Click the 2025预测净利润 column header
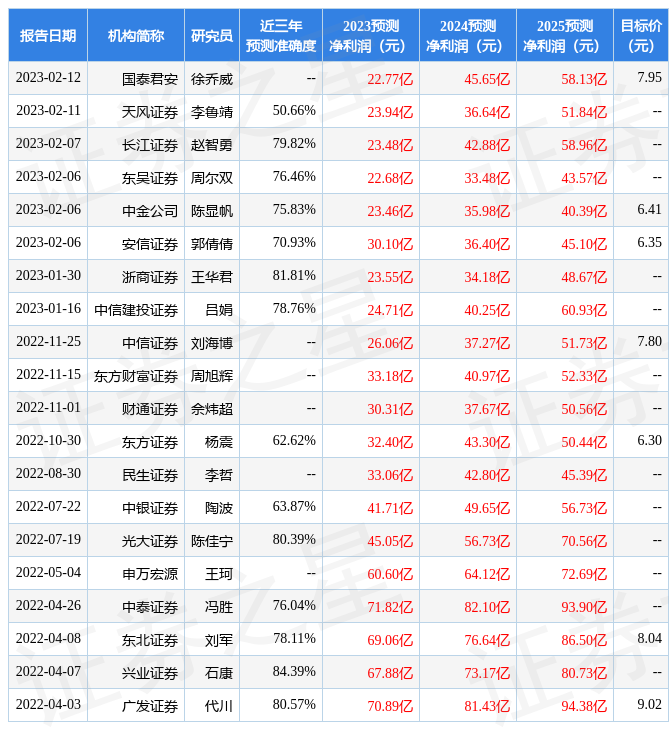The height and width of the screenshot is (730, 669). 565,35
